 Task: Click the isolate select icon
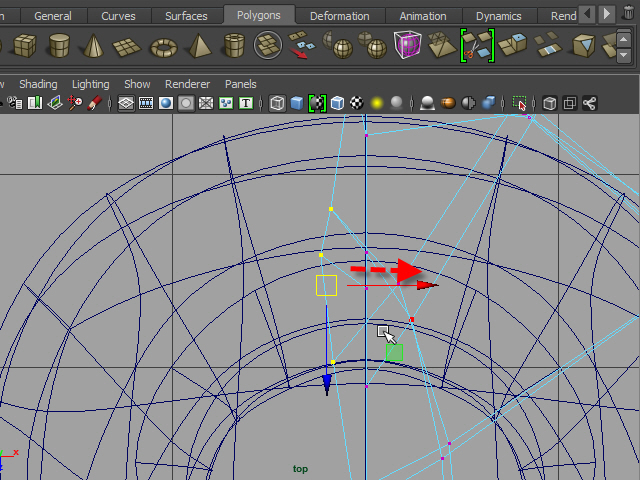(x=519, y=103)
